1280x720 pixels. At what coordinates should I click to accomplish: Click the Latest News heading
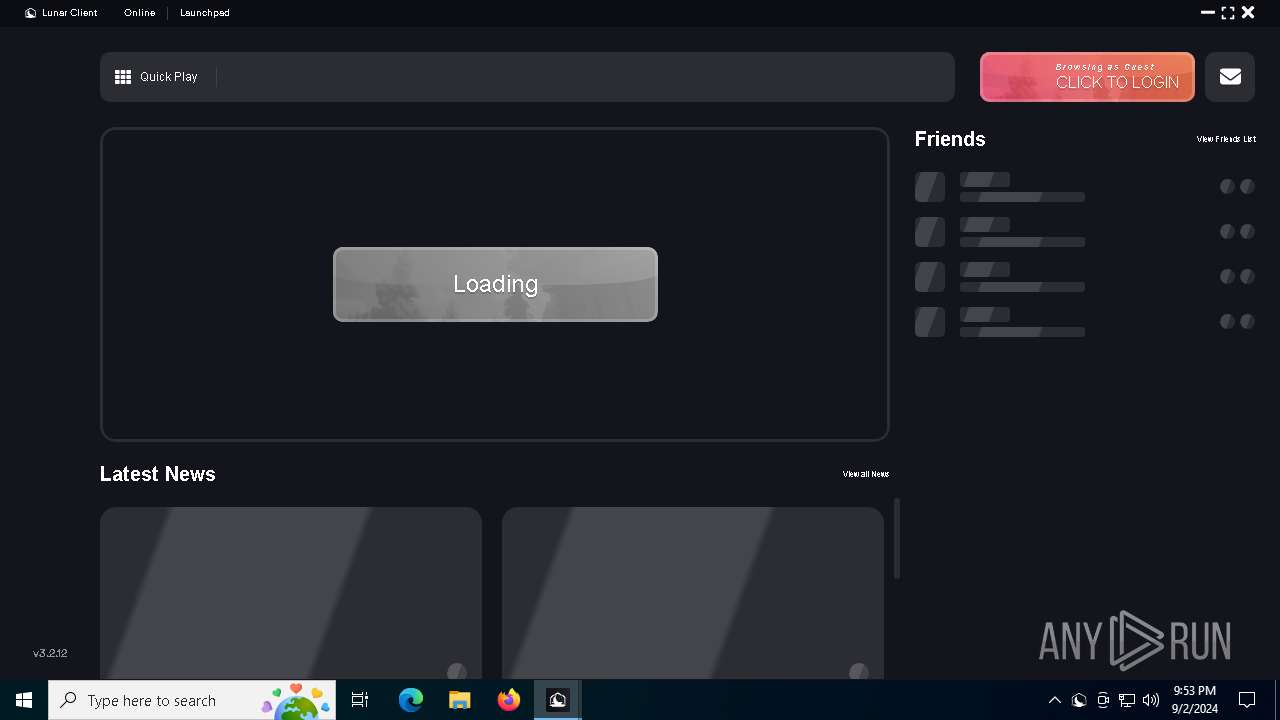(x=158, y=474)
